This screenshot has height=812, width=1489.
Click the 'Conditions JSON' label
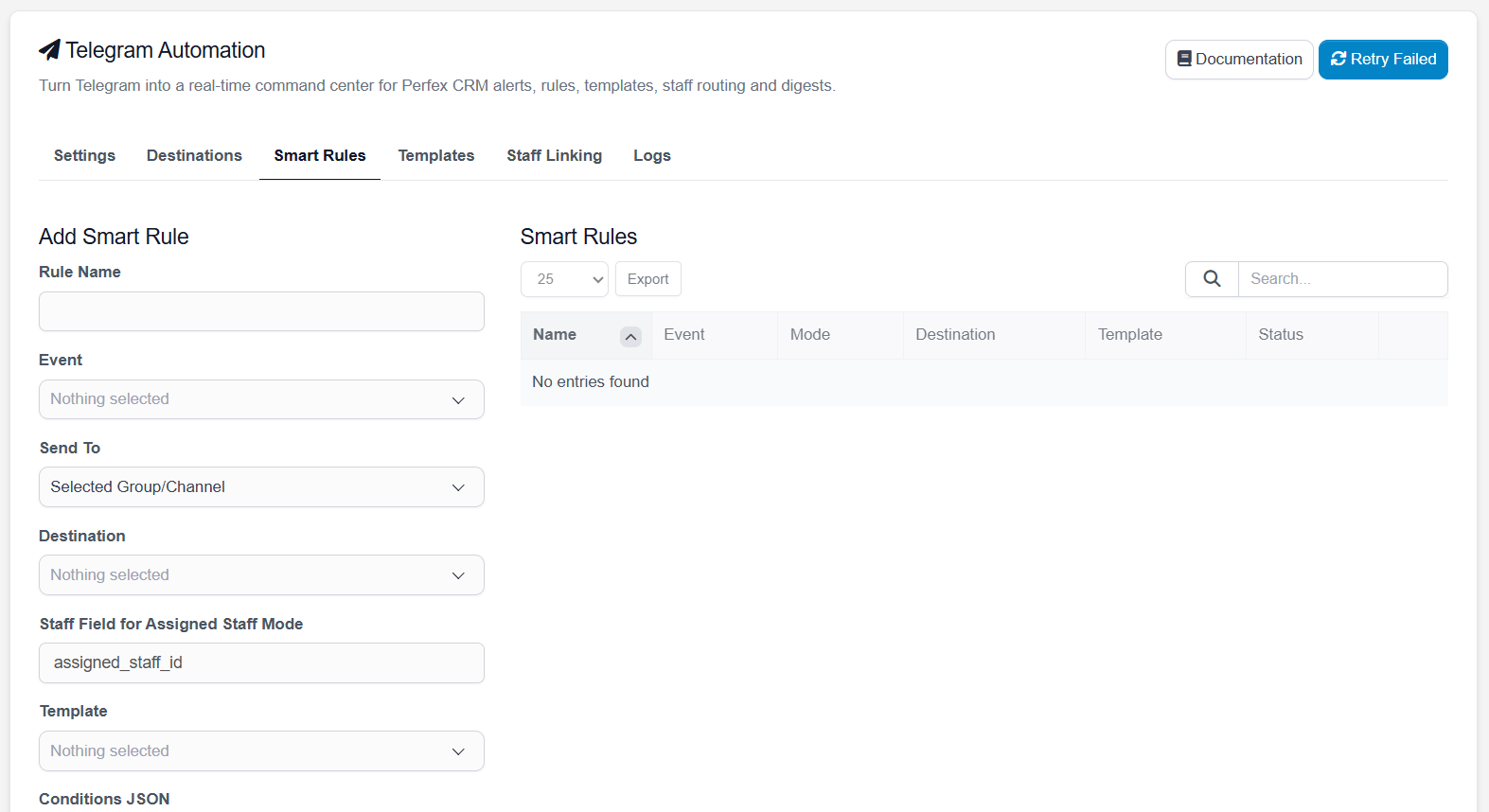click(x=104, y=800)
